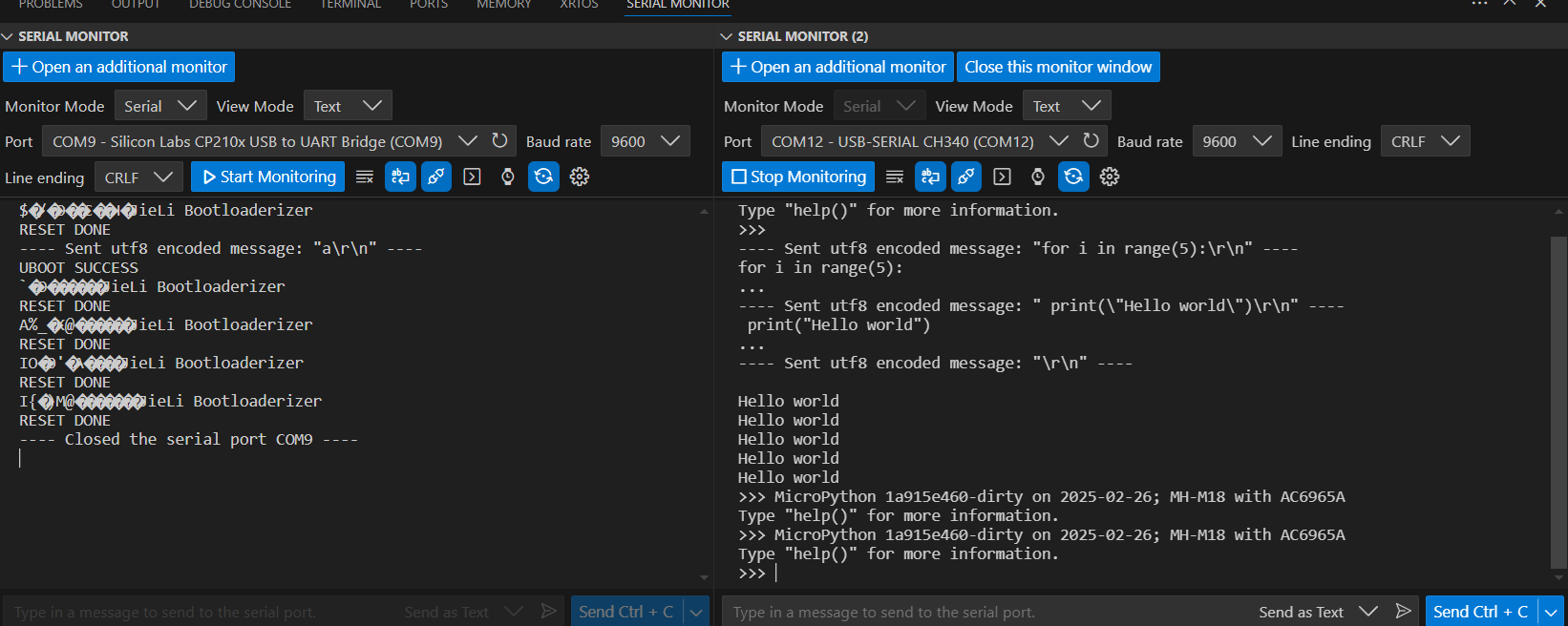The image size is (1568, 626).
Task: Open the settings gear in Serial Monitor (2)
Action: pyautogui.click(x=1109, y=177)
